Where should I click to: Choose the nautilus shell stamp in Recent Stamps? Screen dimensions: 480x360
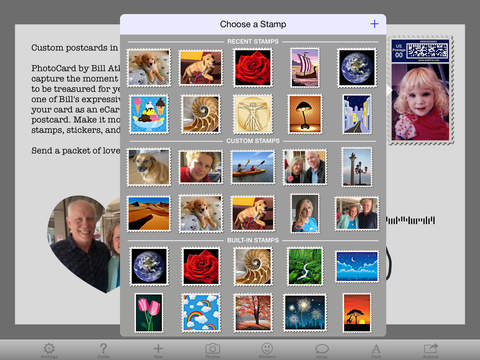(x=201, y=114)
